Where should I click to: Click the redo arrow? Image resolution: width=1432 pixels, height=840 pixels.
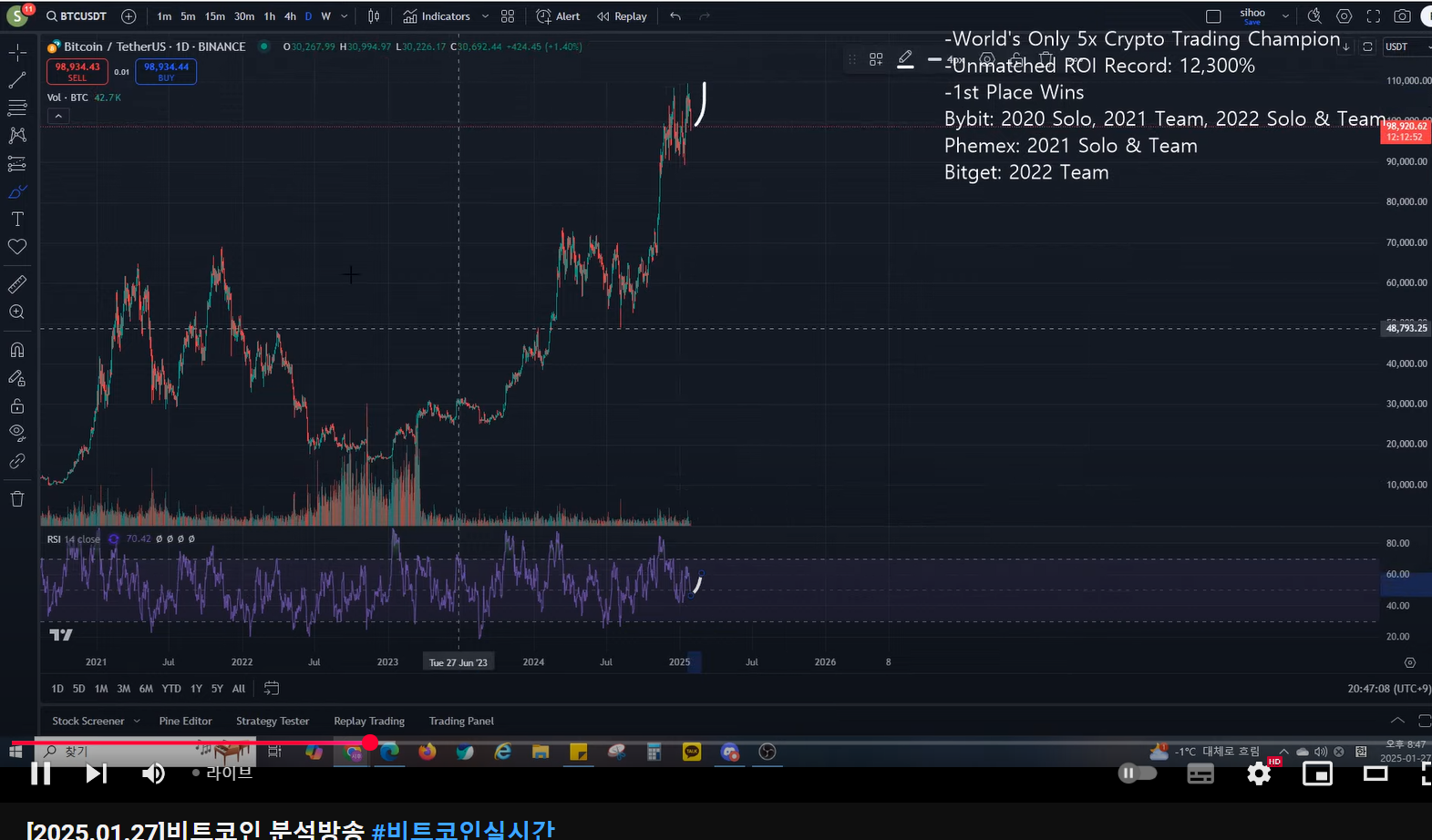pos(704,16)
